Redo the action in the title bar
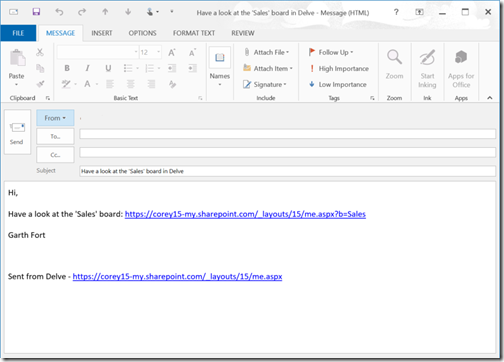 pos(82,12)
